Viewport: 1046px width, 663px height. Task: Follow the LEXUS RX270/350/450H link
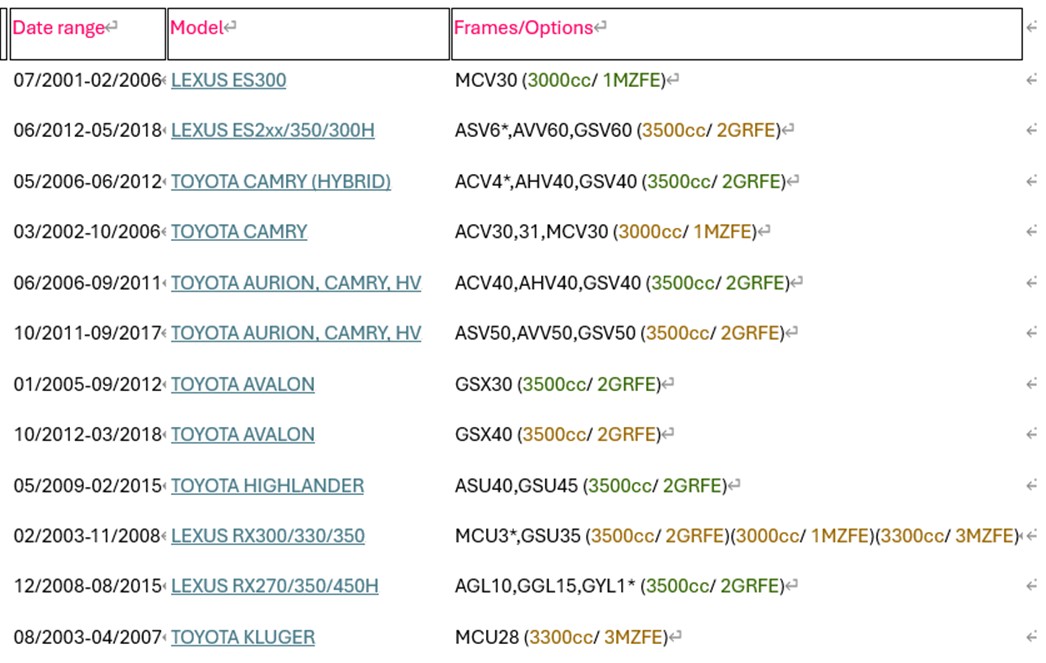pyautogui.click(x=274, y=586)
